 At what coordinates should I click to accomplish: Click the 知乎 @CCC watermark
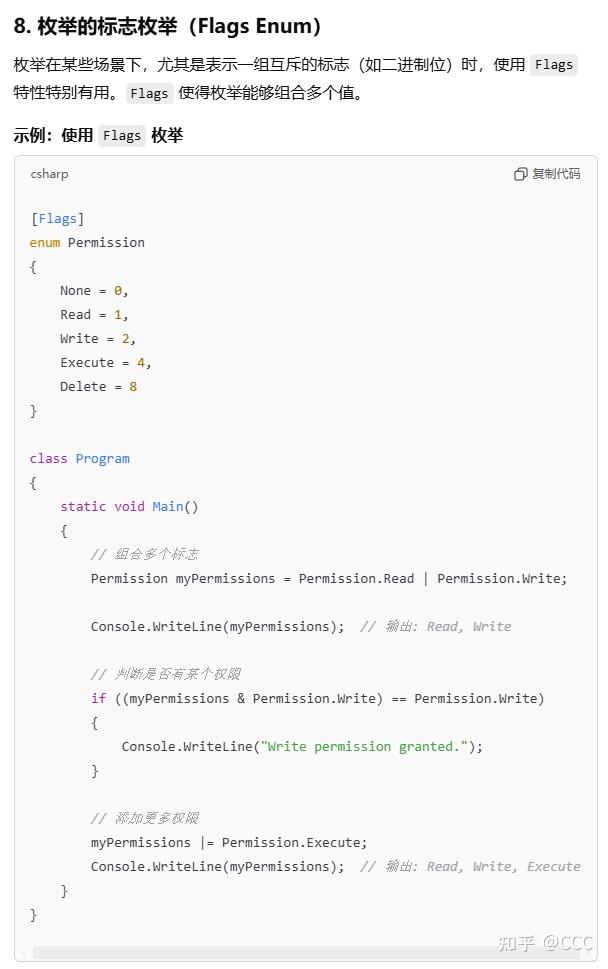(545, 942)
